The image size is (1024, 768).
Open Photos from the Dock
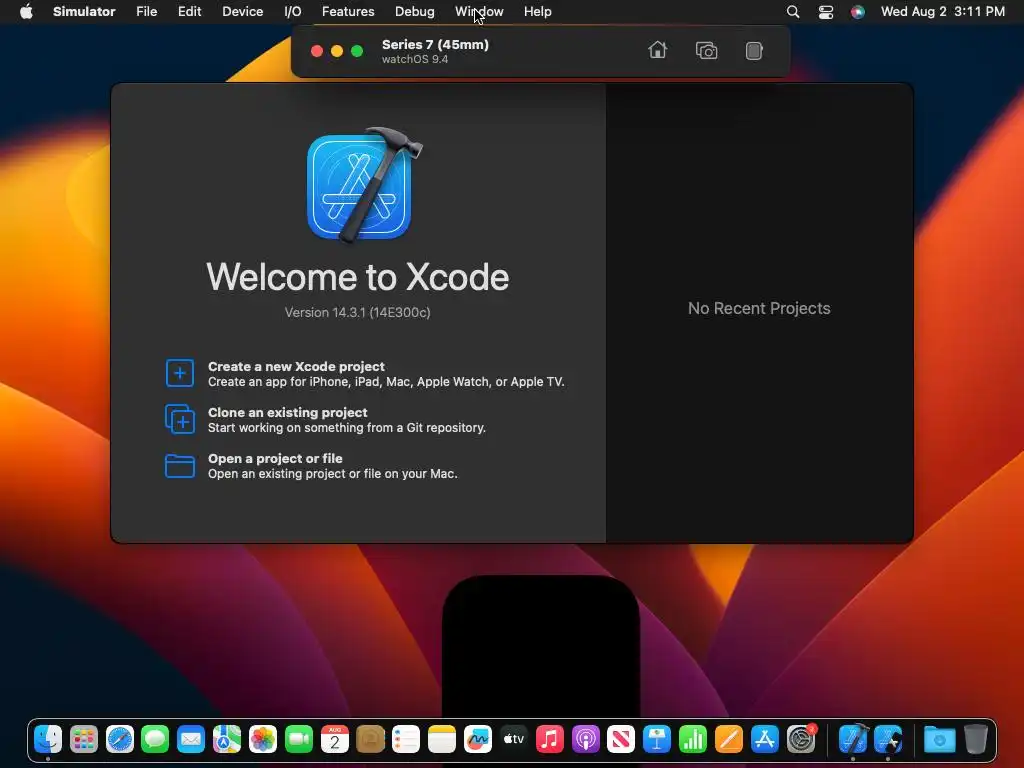[263, 739]
